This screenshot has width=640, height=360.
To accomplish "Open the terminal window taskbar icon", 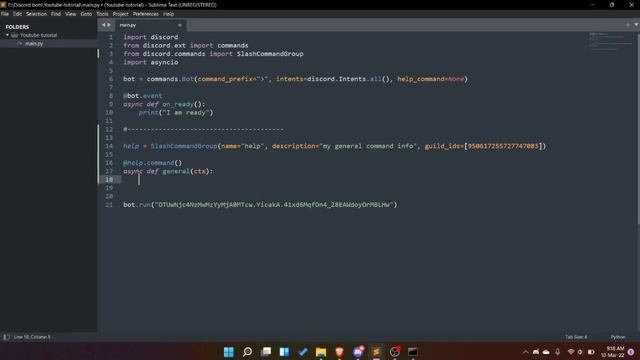I will (413, 352).
